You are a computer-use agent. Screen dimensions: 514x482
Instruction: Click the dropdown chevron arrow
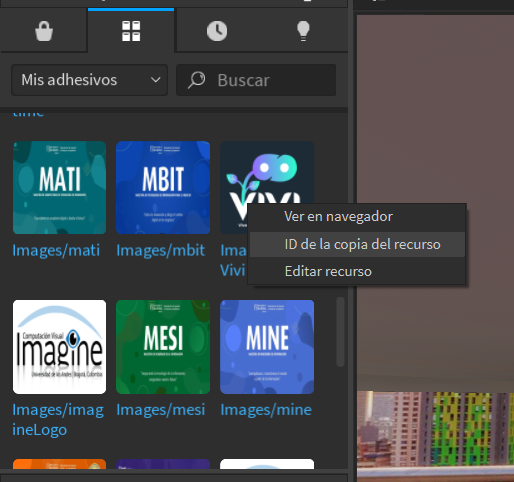click(x=155, y=80)
